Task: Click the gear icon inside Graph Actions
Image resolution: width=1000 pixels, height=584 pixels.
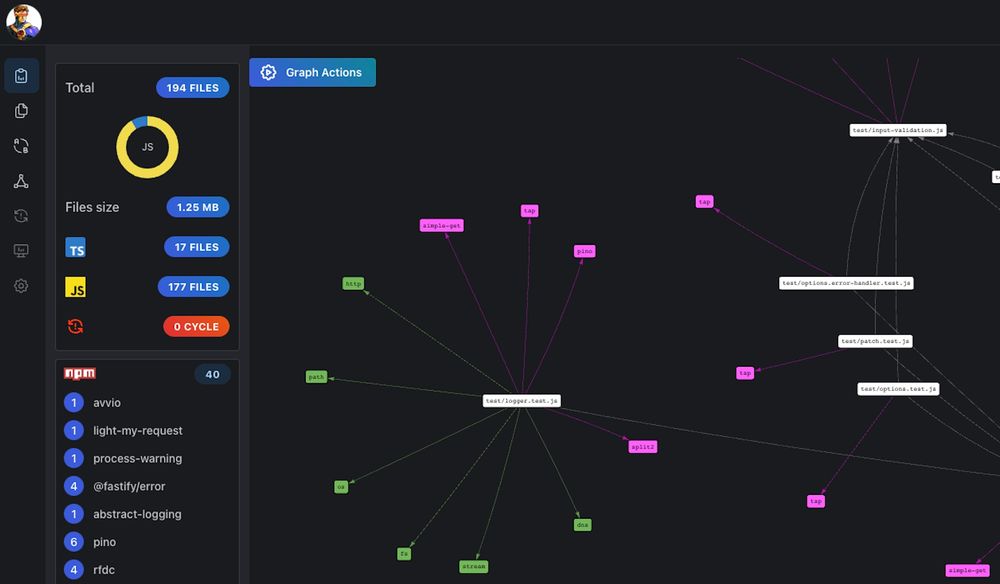Action: (x=268, y=73)
